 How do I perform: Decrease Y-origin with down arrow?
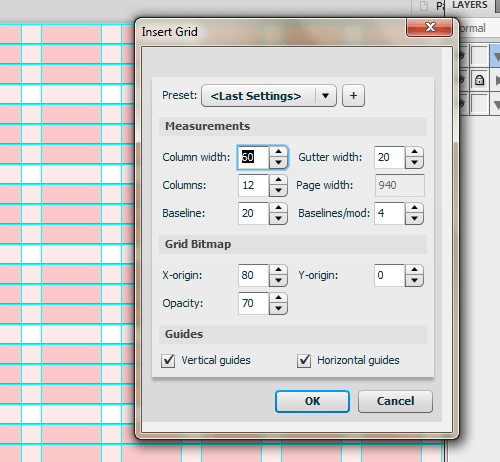[x=414, y=281]
